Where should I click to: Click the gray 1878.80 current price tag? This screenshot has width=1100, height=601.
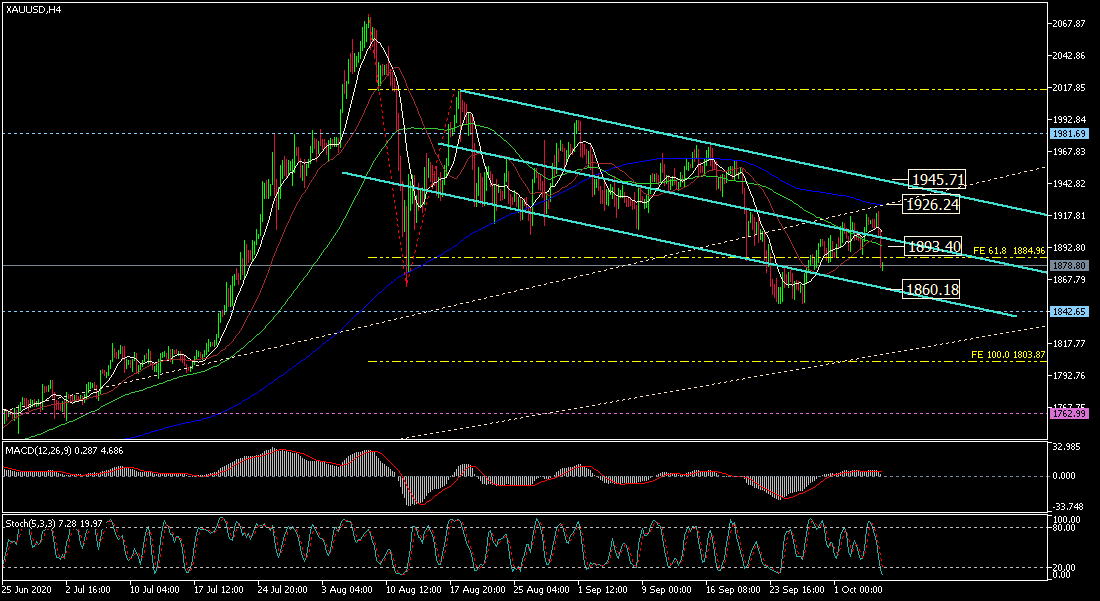click(x=1071, y=266)
